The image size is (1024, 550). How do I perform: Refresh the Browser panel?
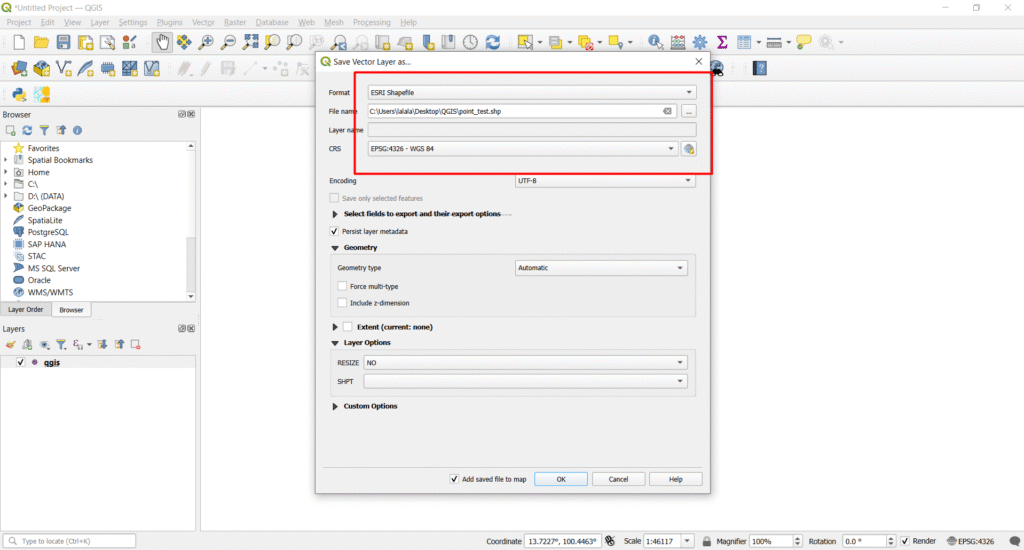pos(27,131)
